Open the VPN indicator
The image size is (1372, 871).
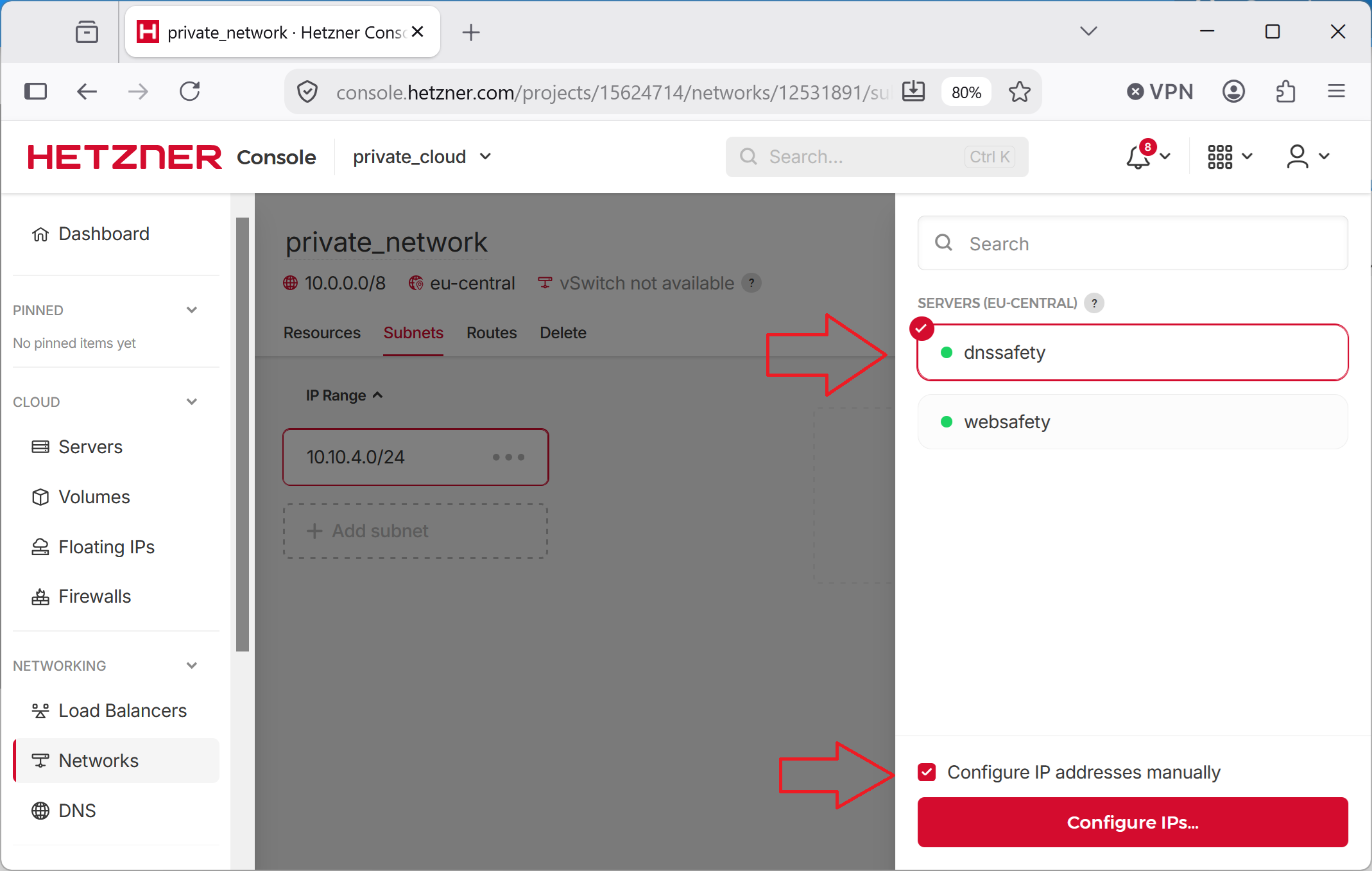pos(1160,92)
